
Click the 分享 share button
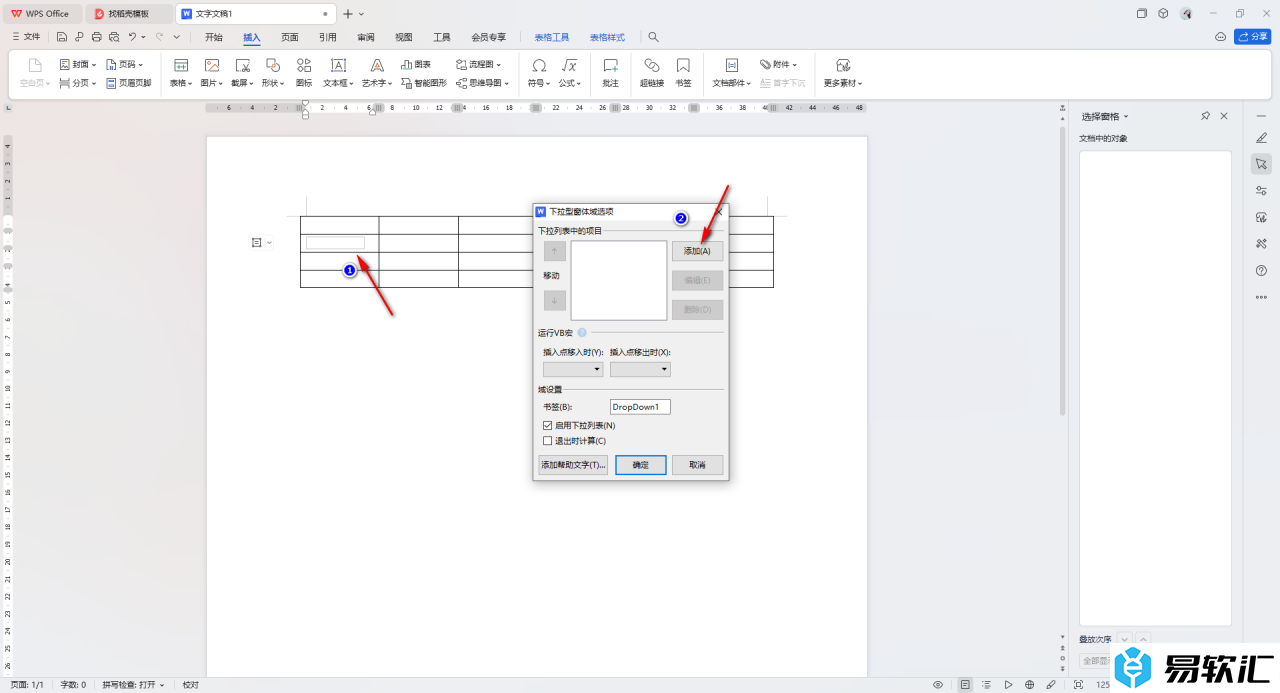(x=1253, y=37)
